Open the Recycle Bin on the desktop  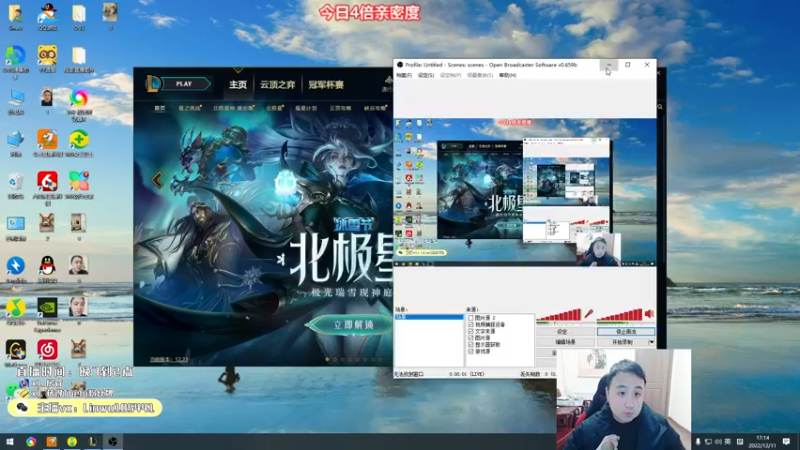coord(16,184)
